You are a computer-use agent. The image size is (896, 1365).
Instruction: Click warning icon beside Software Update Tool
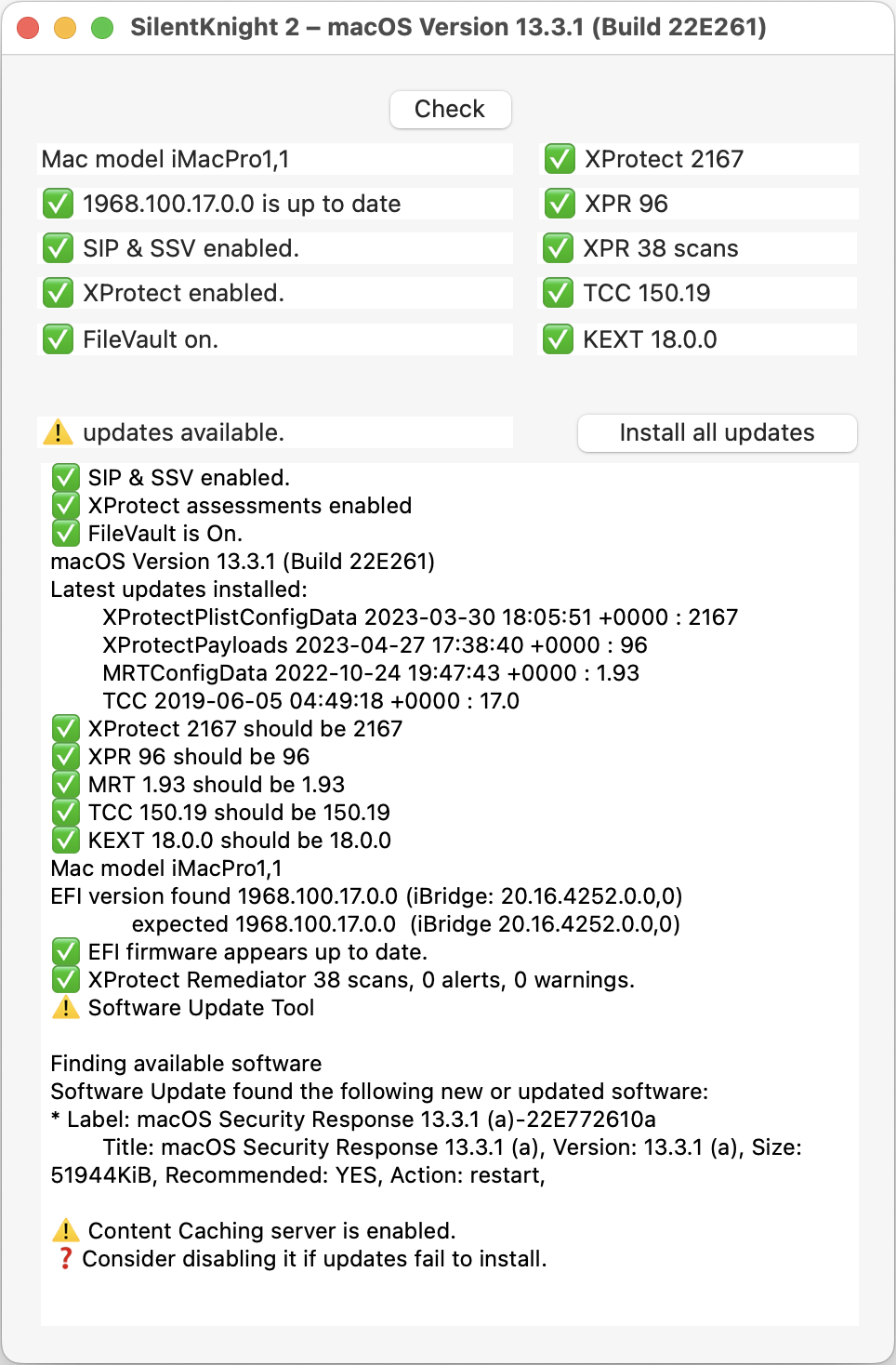[65, 1008]
